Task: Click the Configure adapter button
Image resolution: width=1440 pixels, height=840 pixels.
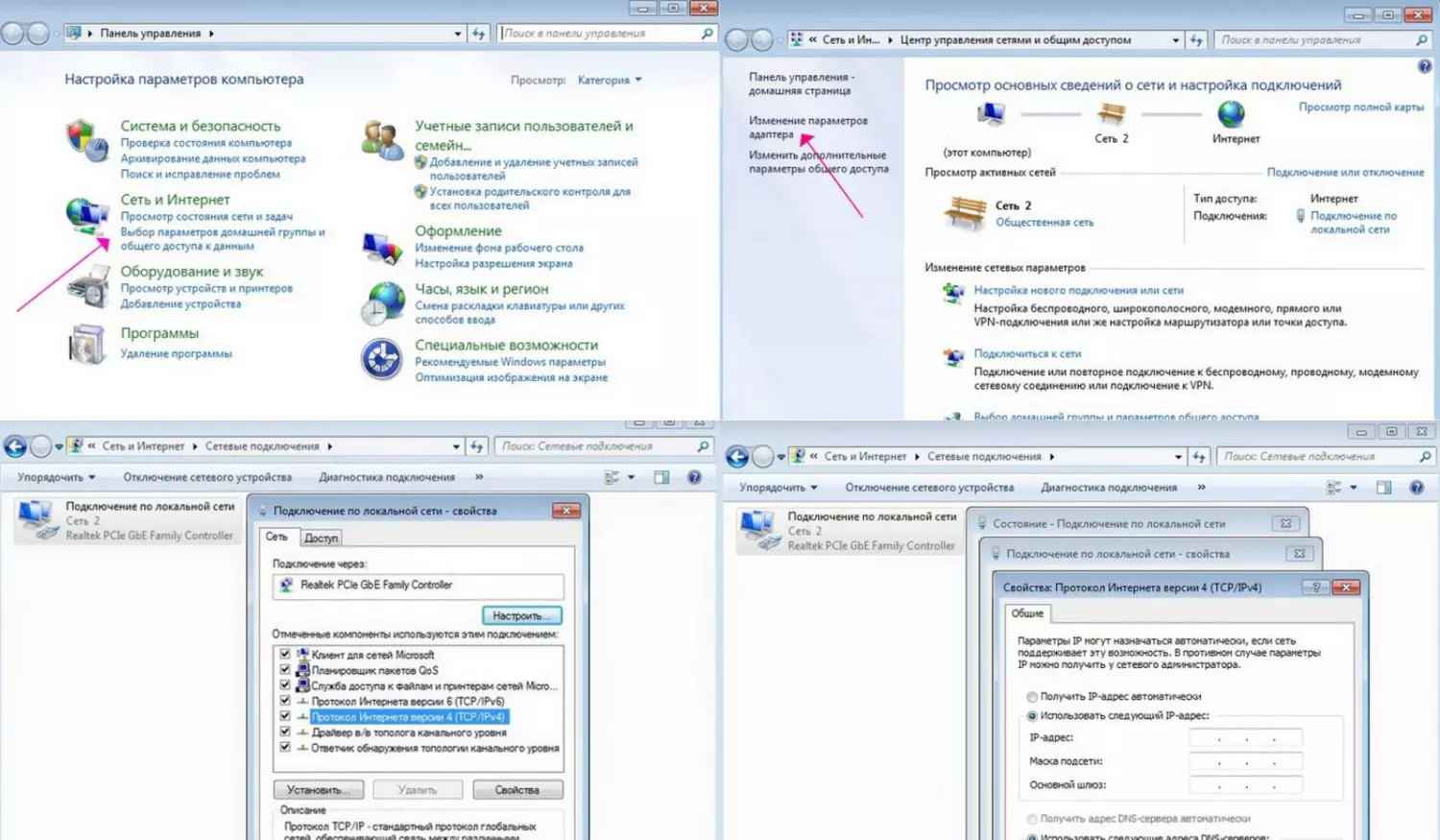Action: point(521,615)
